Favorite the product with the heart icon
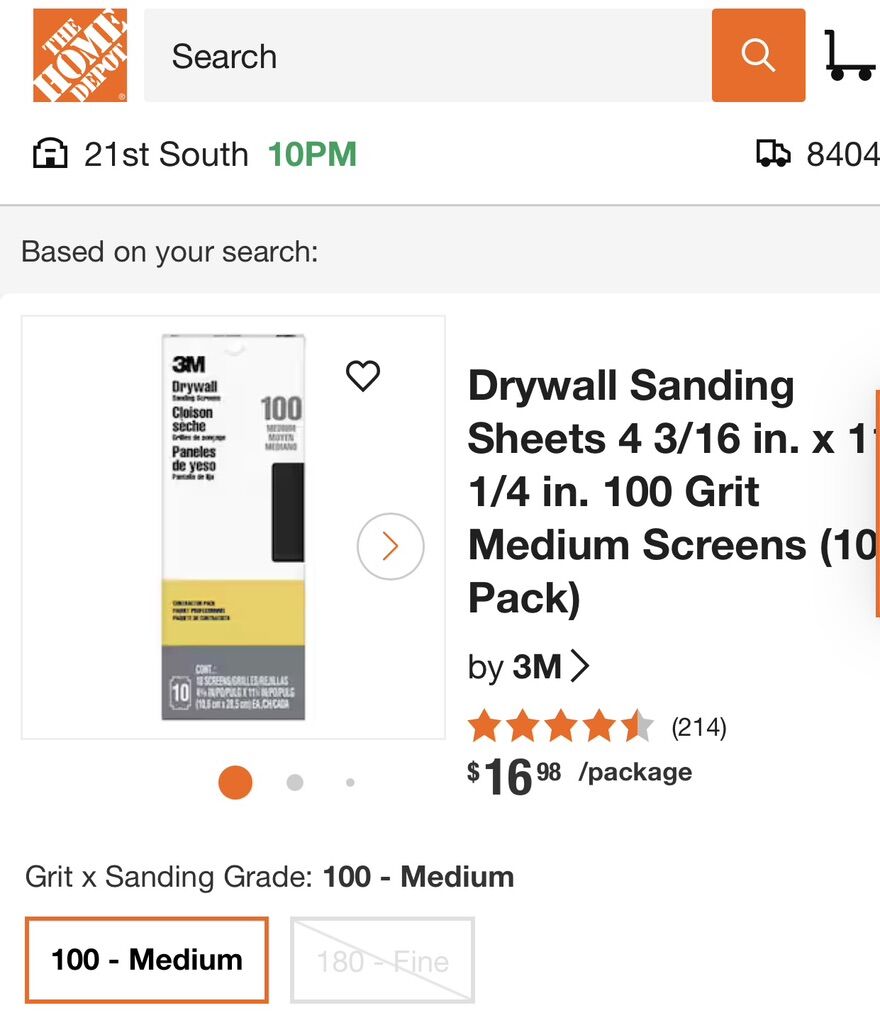 coord(363,376)
